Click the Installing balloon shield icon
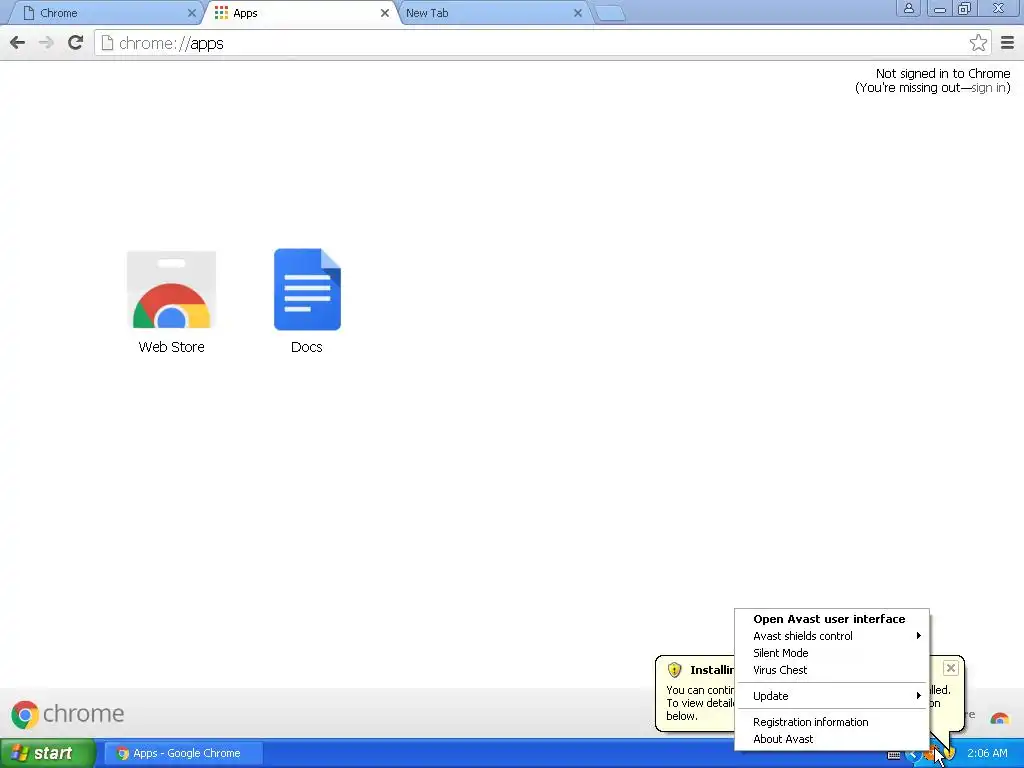The height and width of the screenshot is (768, 1024). 675,670
